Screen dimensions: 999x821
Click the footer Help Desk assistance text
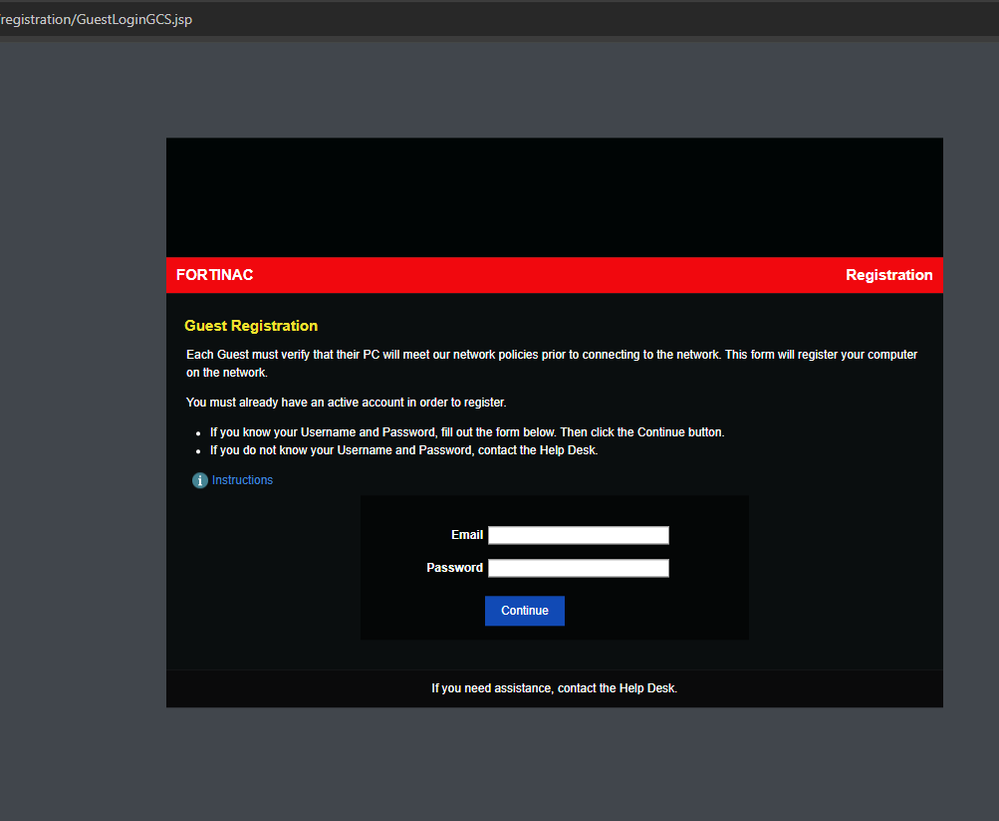click(554, 689)
